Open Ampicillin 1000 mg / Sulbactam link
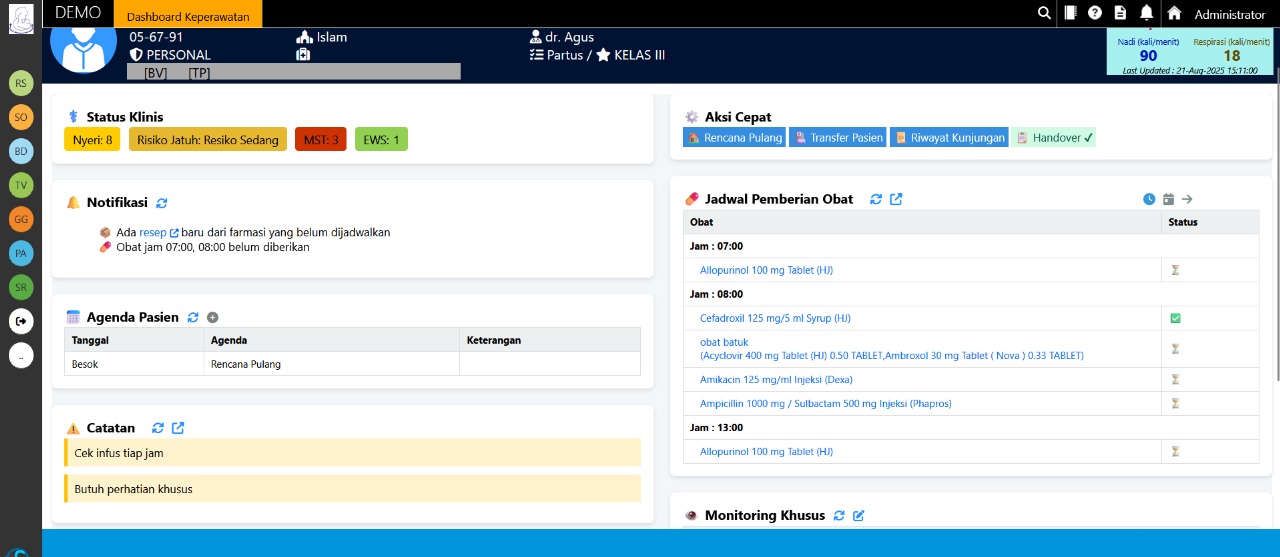Screen dimensions: 1280x557 (x=826, y=404)
